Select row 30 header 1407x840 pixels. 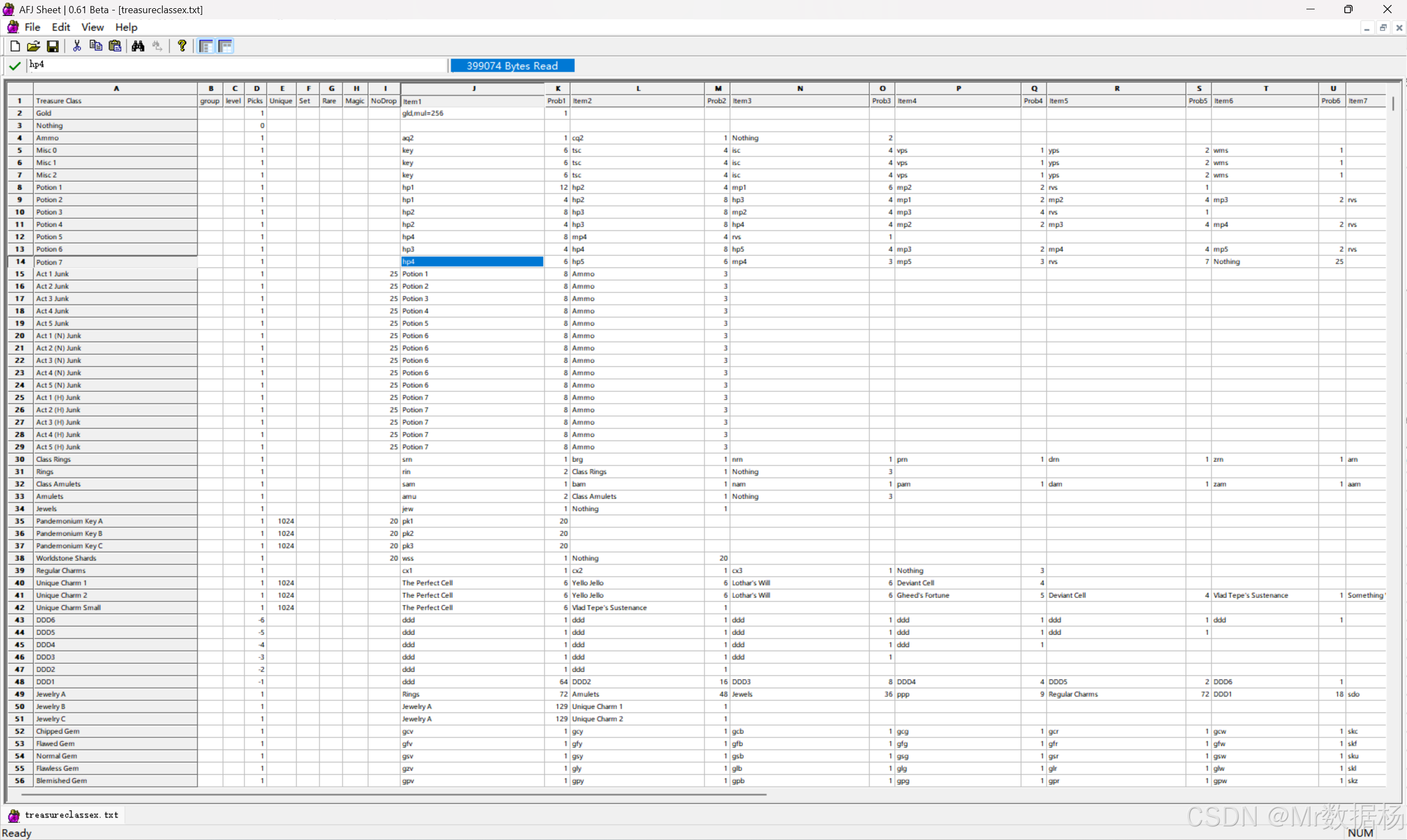coord(20,460)
